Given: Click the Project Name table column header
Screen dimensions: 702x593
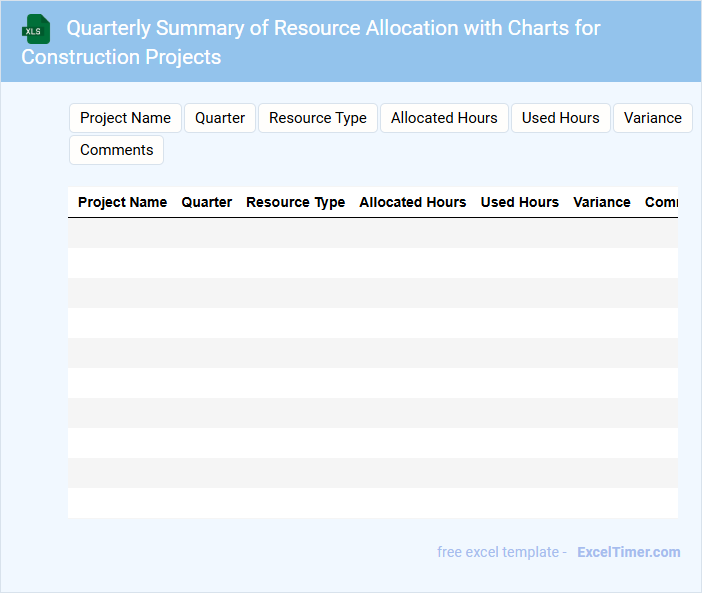Looking at the screenshot, I should 122,202.
